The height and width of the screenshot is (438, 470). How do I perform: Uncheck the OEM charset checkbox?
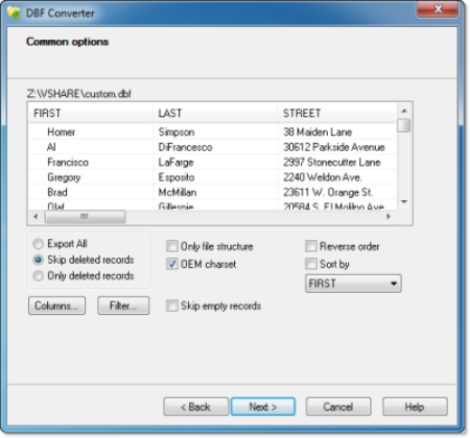pos(172,264)
